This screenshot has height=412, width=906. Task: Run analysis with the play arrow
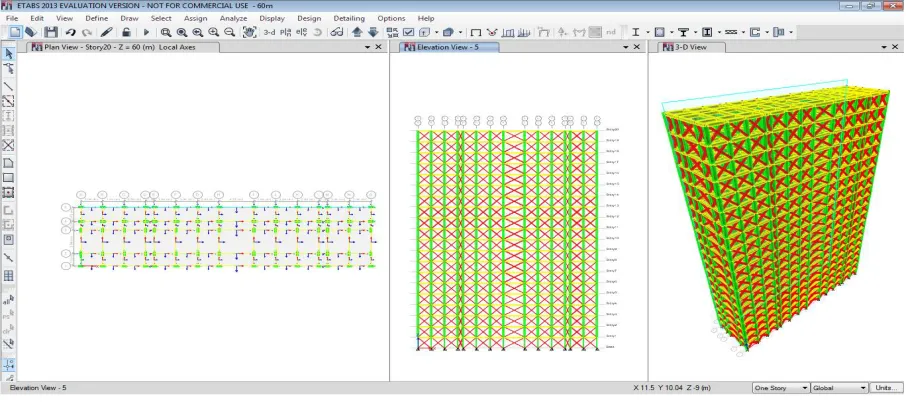(146, 32)
